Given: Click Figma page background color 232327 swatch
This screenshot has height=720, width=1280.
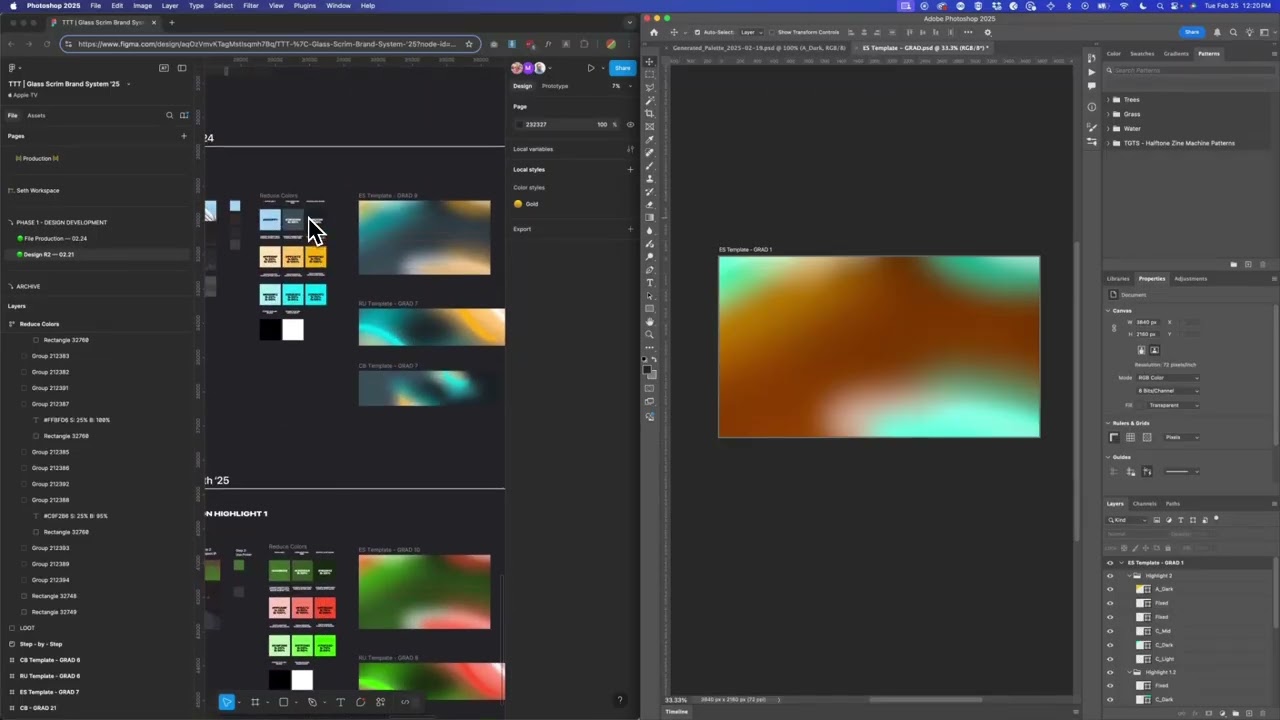Looking at the screenshot, I should [x=520, y=125].
